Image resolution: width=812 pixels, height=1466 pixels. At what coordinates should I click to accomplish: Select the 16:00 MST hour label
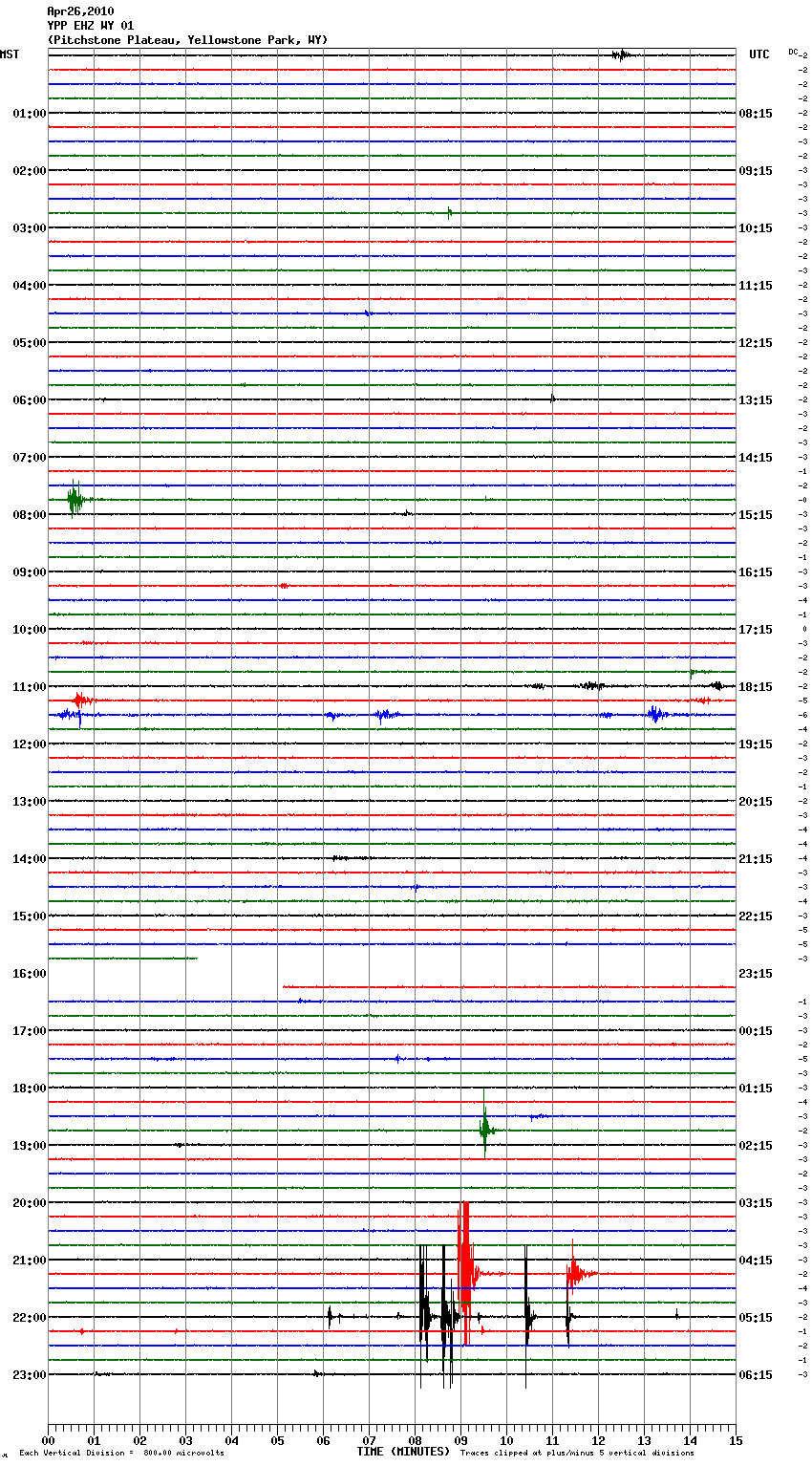click(x=30, y=974)
